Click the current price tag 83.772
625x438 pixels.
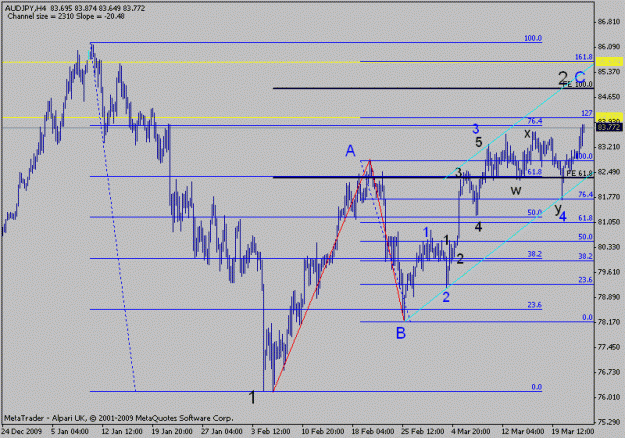[609, 127]
